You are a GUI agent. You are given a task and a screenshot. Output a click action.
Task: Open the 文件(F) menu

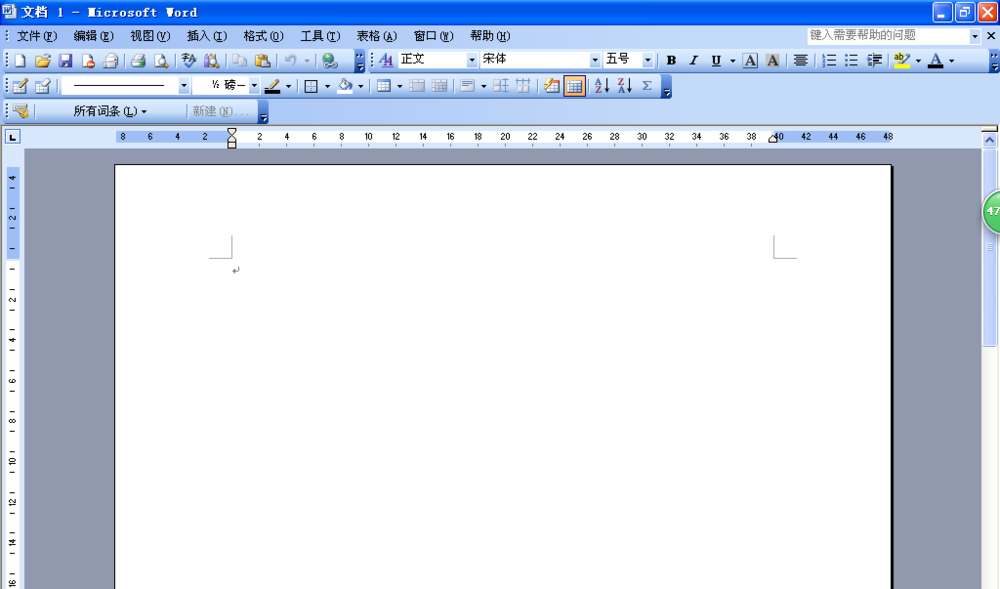(x=36, y=36)
